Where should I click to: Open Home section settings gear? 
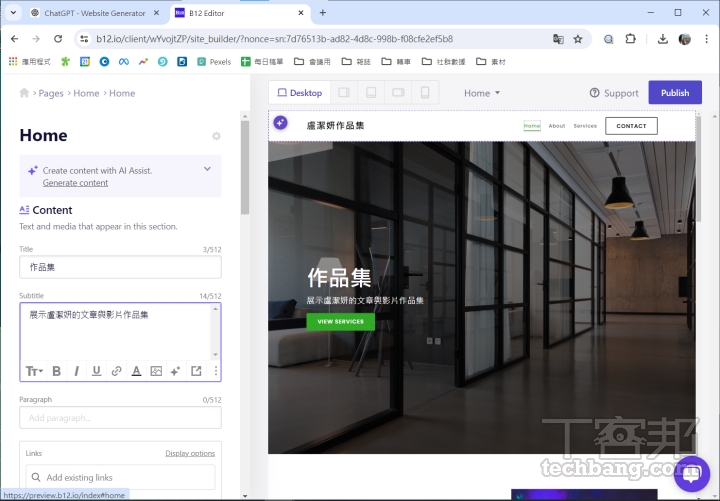(x=216, y=136)
